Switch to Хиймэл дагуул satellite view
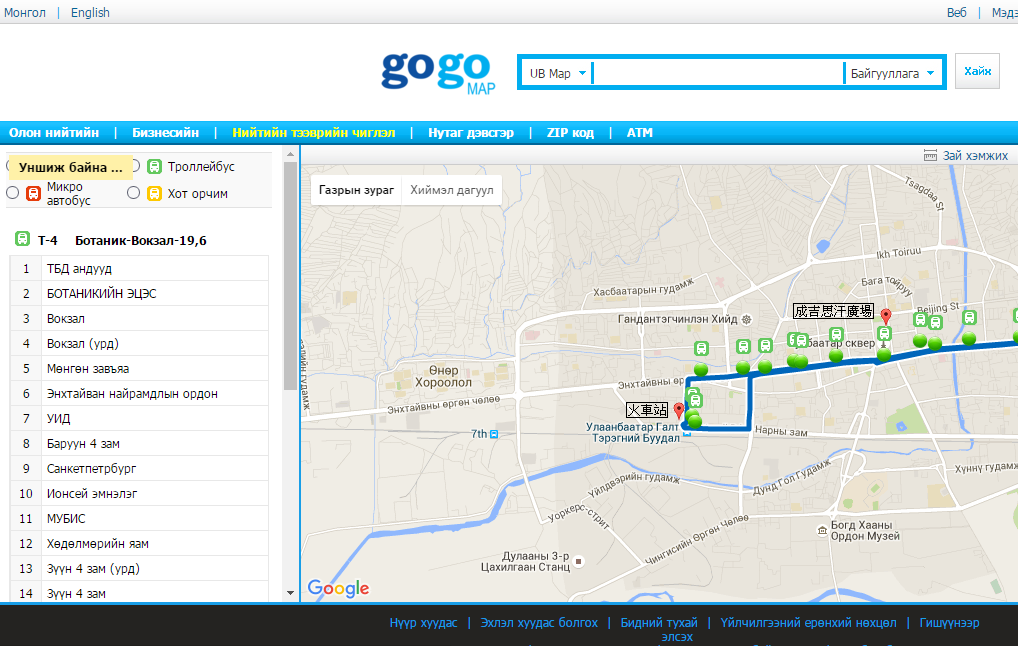 coord(452,190)
